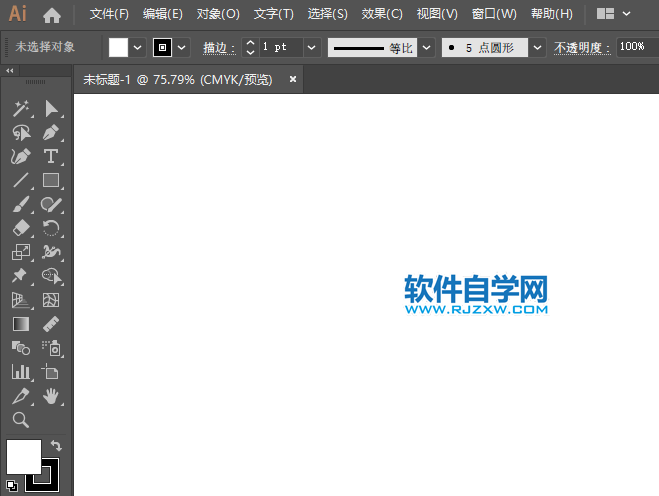Click the white fill color box in tools panel
Viewport: 659px width, 496px height.
(x=24, y=457)
